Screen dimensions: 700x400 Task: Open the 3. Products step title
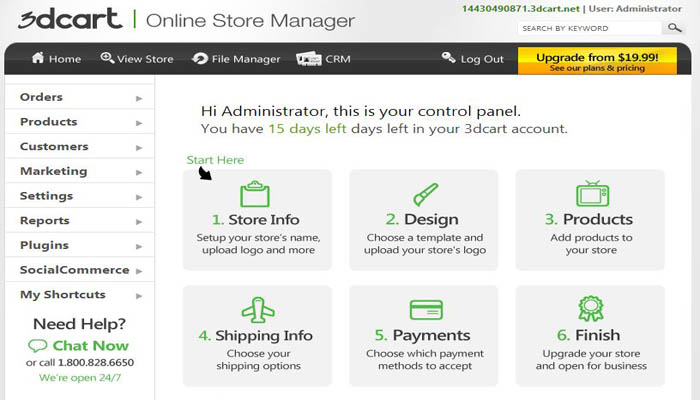coord(588,219)
